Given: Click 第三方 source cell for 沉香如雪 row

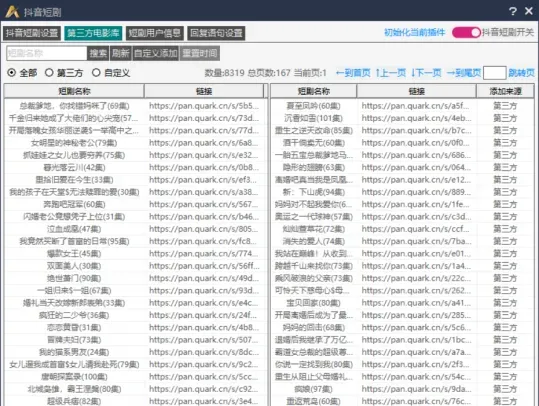Looking at the screenshot, I should click(505, 118).
